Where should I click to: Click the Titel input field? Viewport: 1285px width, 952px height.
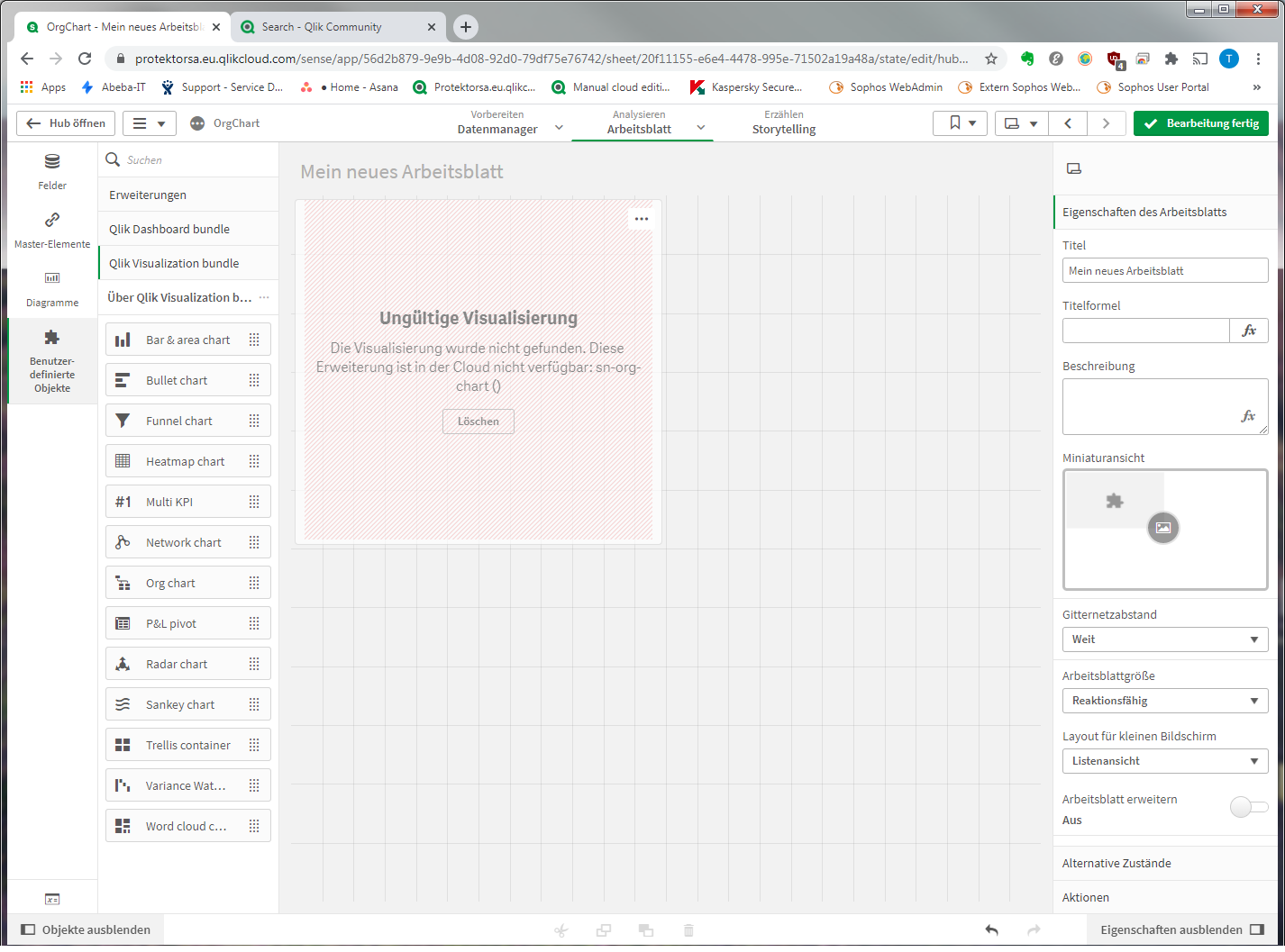point(1164,269)
